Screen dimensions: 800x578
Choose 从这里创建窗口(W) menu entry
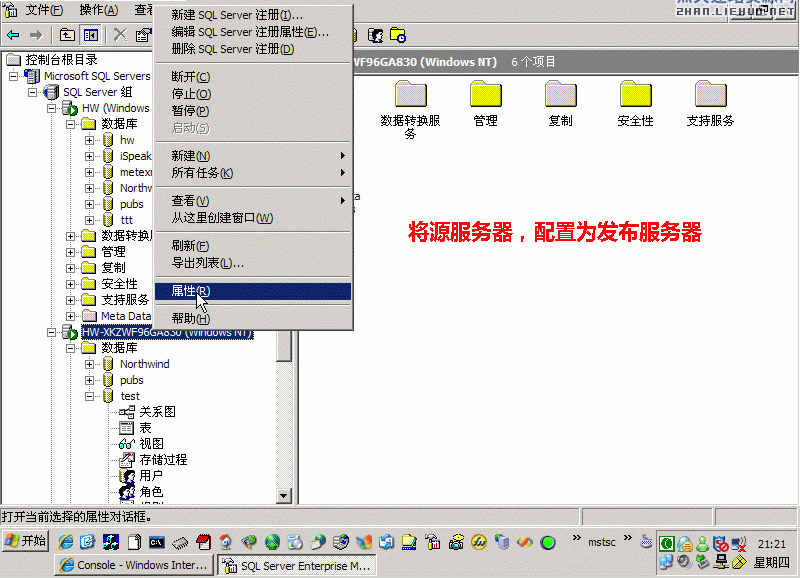click(253, 218)
